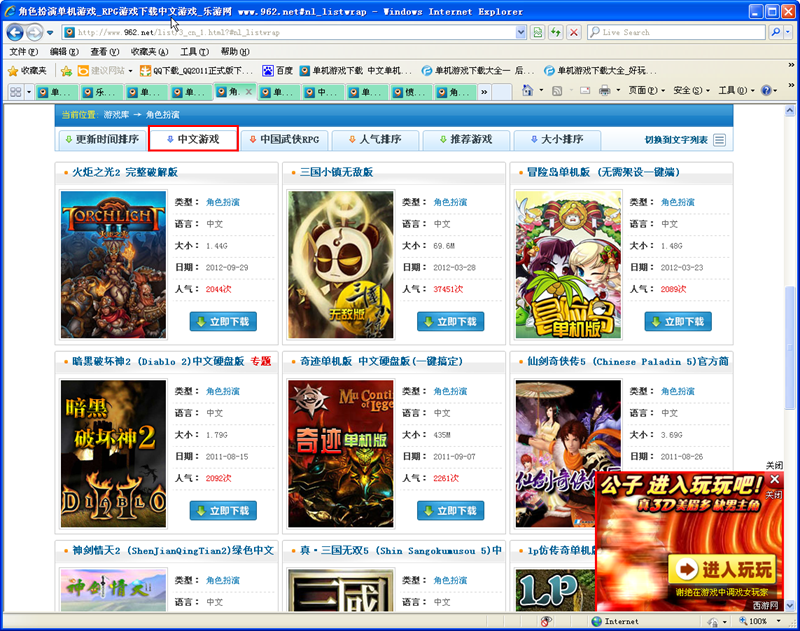
Task: Open the 收藏夹 favorites star button
Action: 27,71
